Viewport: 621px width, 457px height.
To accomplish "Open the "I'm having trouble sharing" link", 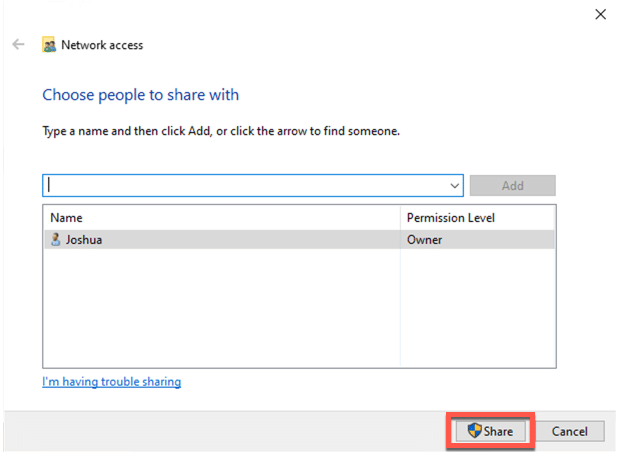I will click(111, 382).
